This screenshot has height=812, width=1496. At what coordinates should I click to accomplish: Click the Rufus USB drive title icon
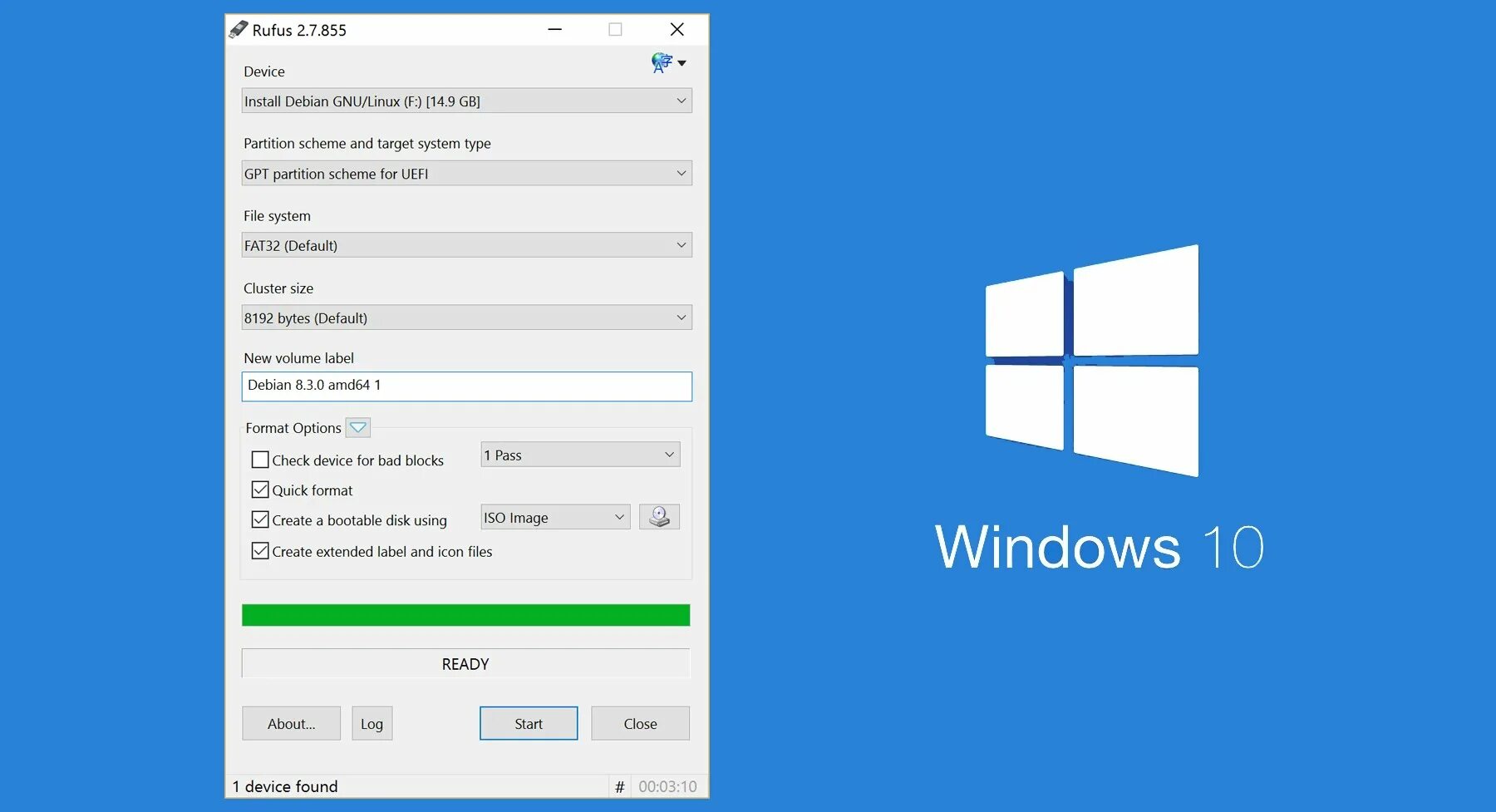coord(239,30)
